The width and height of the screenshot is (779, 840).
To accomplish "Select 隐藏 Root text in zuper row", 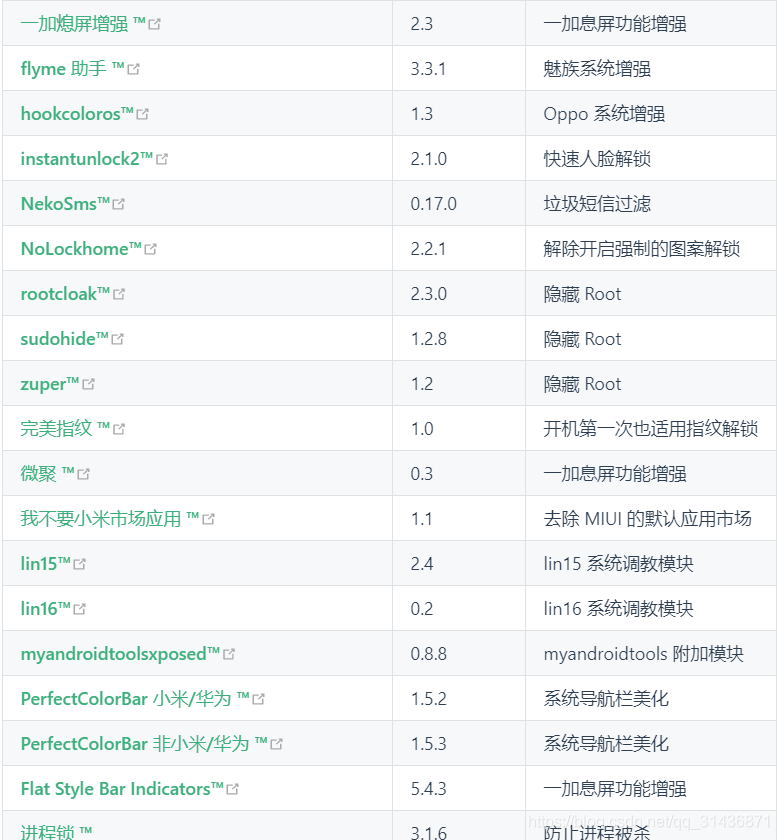I will (582, 384).
